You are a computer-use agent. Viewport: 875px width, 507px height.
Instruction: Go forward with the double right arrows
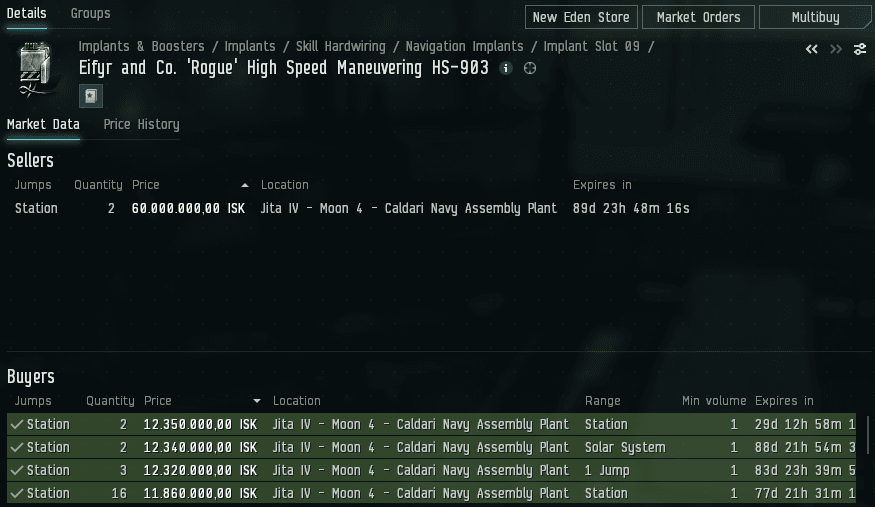[836, 49]
